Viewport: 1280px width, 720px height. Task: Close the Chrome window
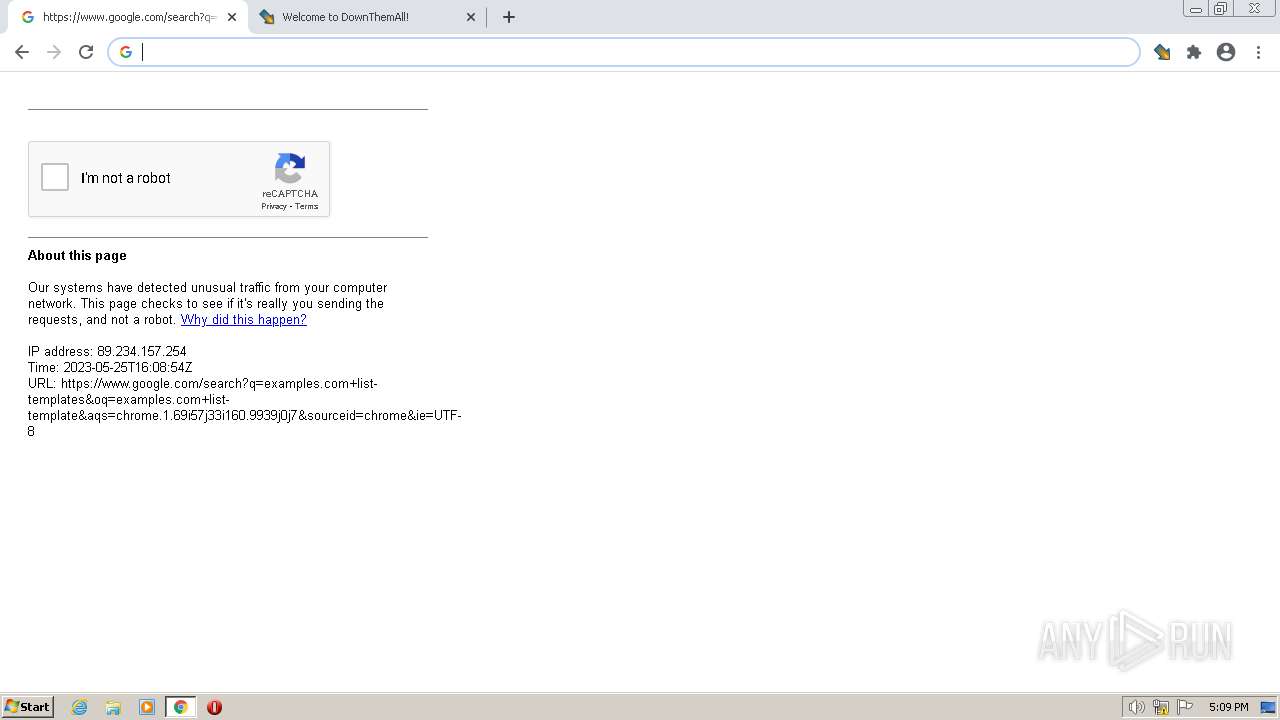coord(1254,9)
